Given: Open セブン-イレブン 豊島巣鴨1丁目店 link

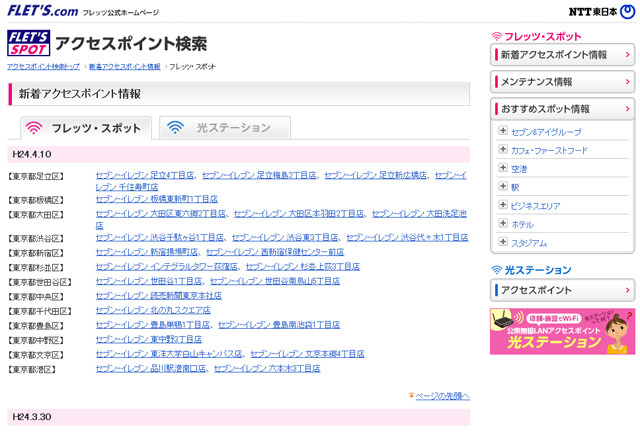Looking at the screenshot, I should tap(153, 325).
